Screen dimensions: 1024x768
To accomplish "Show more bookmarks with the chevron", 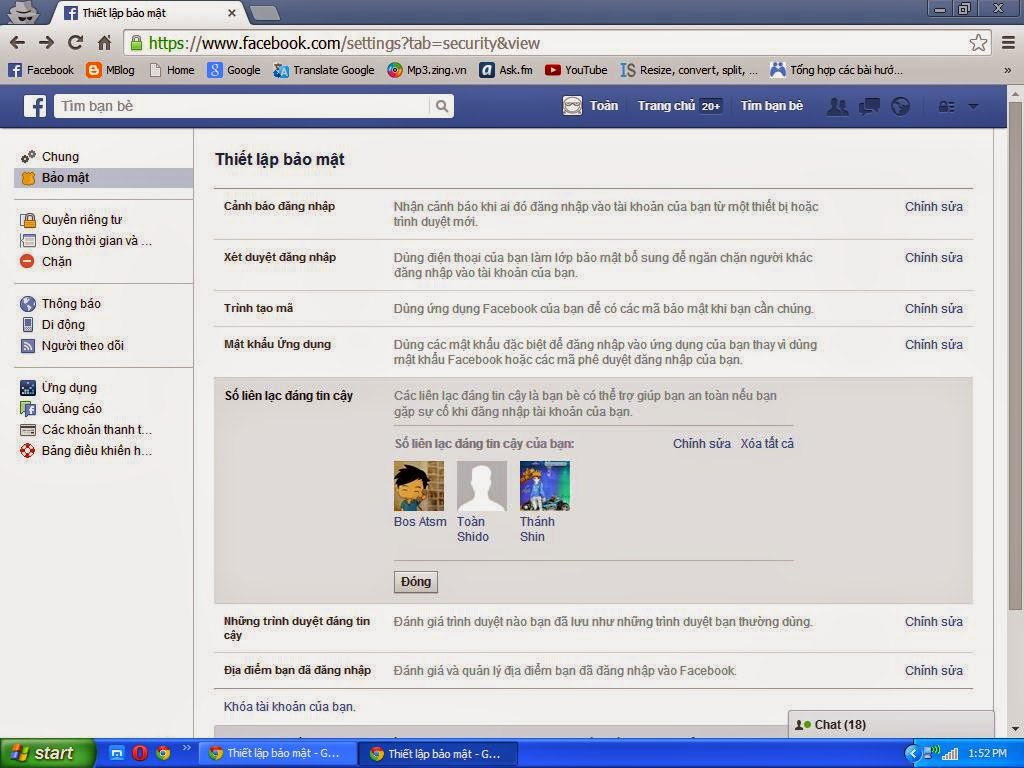I will tap(1008, 70).
